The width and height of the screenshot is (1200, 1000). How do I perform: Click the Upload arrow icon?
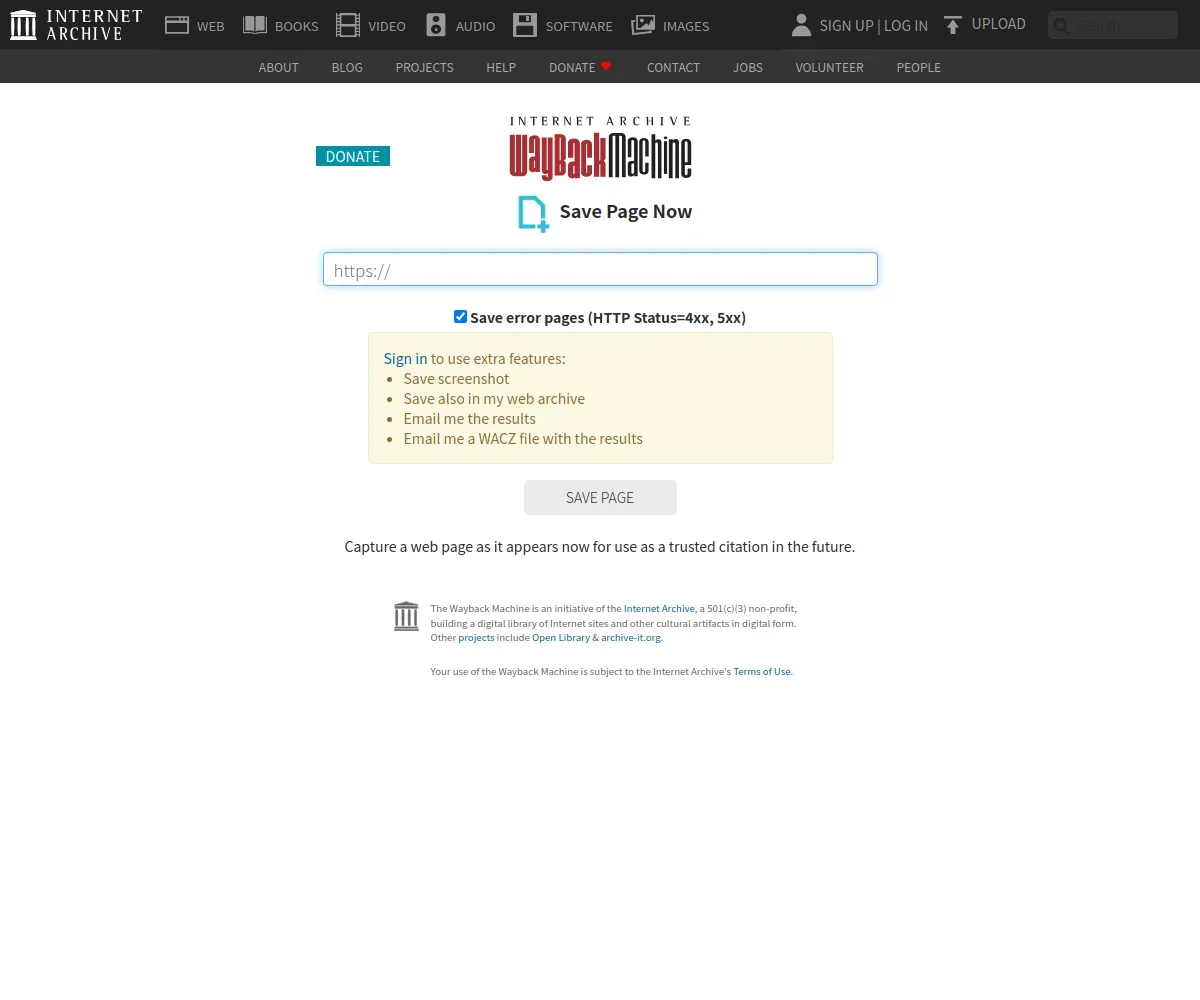coord(953,25)
